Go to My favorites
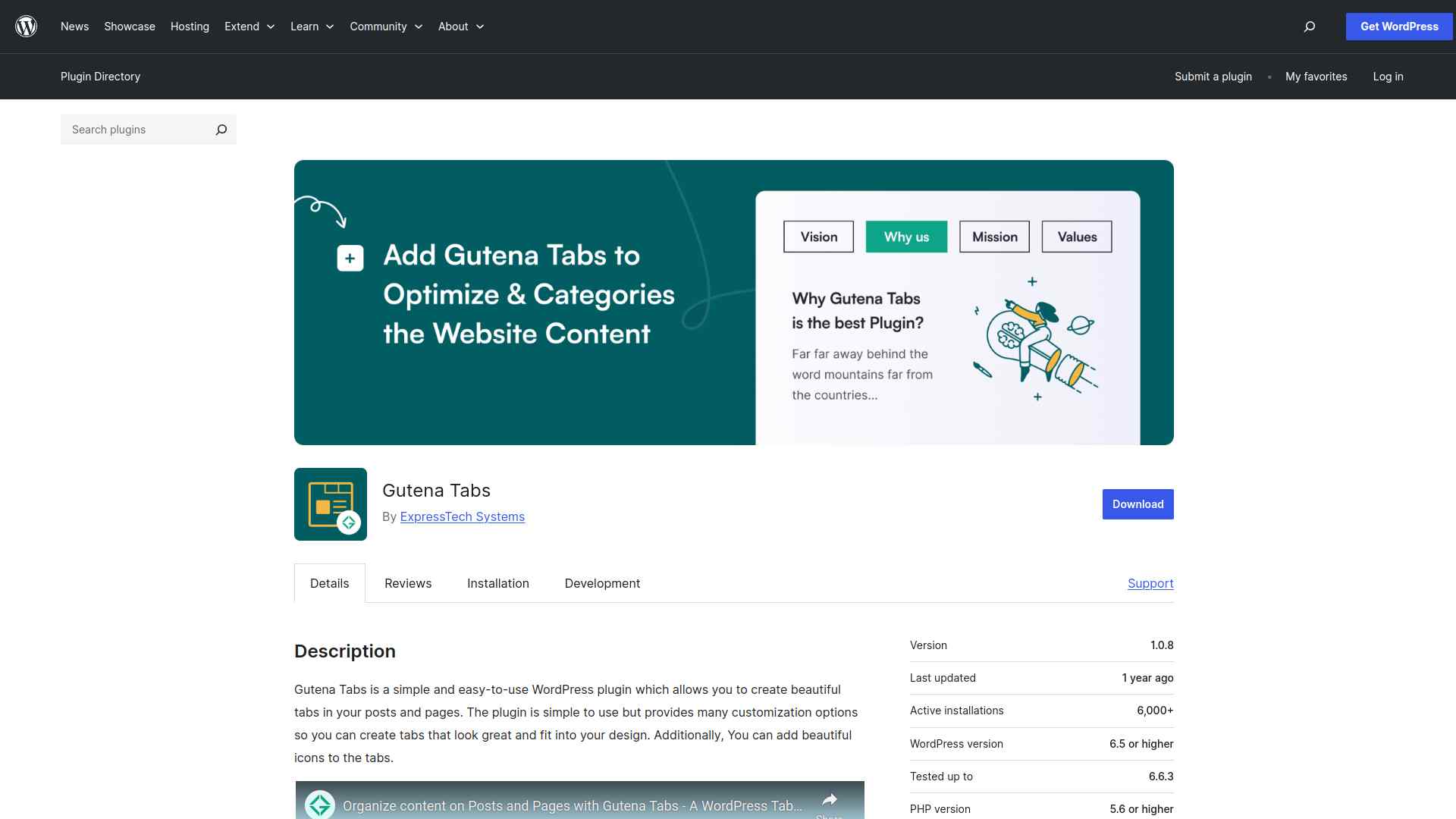The width and height of the screenshot is (1456, 819). (x=1316, y=77)
